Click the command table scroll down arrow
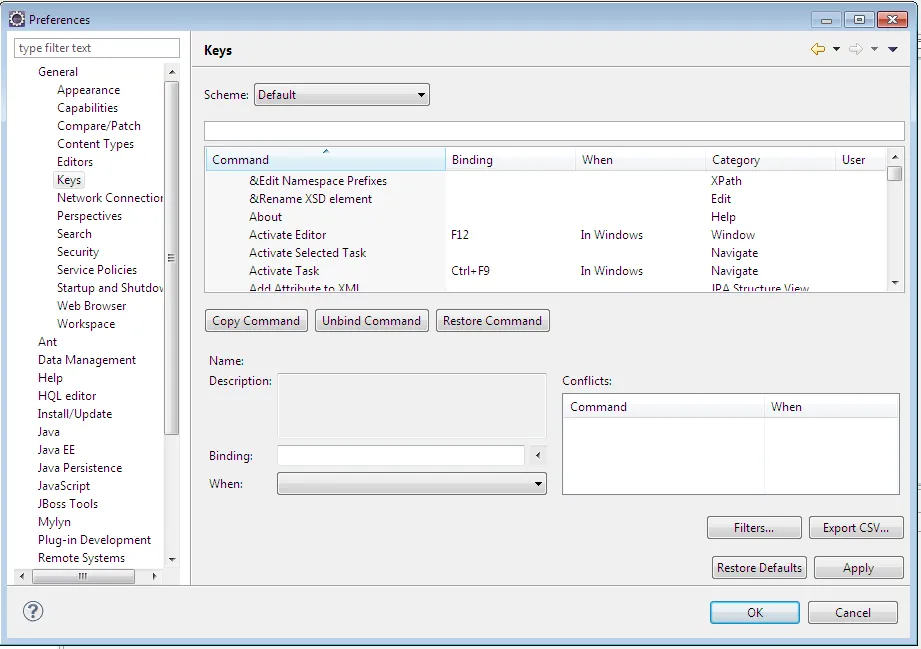This screenshot has height=649, width=921. 895,283
